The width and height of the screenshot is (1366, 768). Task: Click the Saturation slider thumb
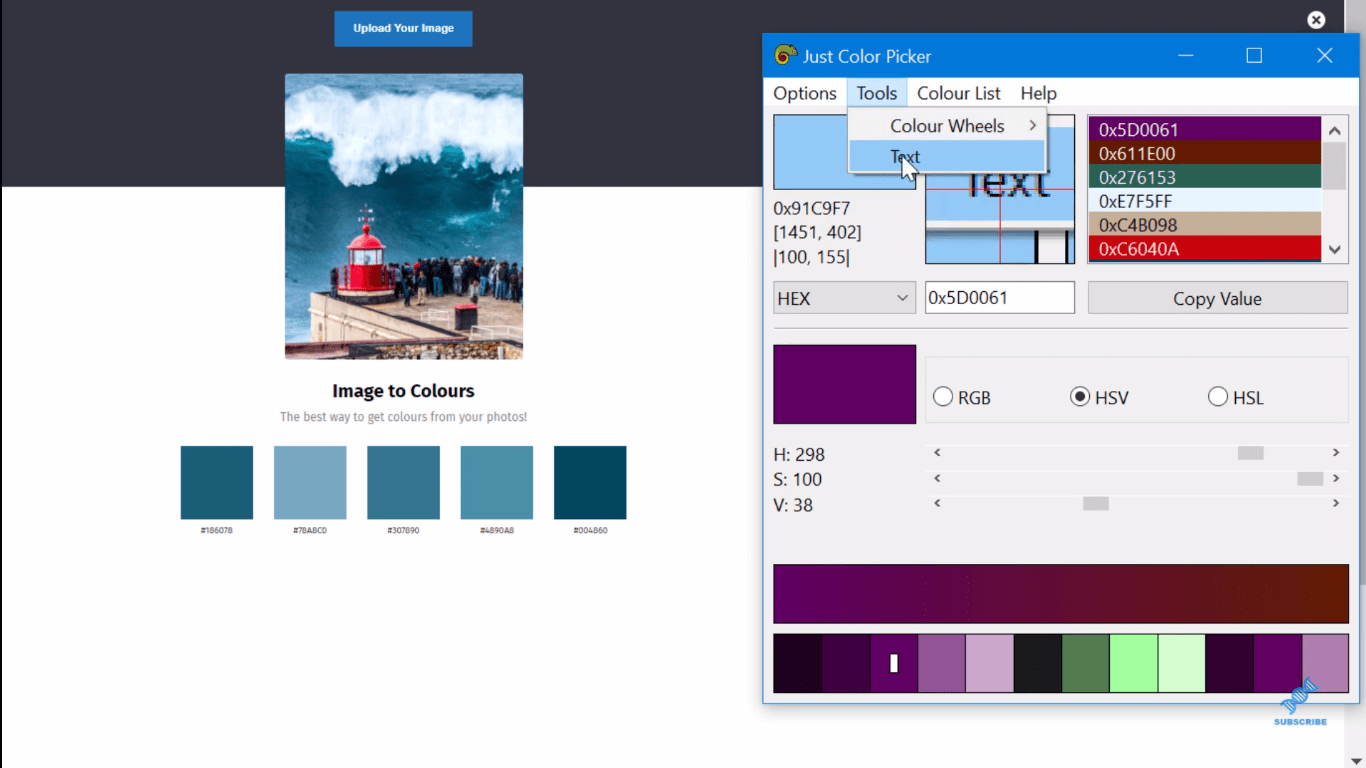[x=1310, y=479]
